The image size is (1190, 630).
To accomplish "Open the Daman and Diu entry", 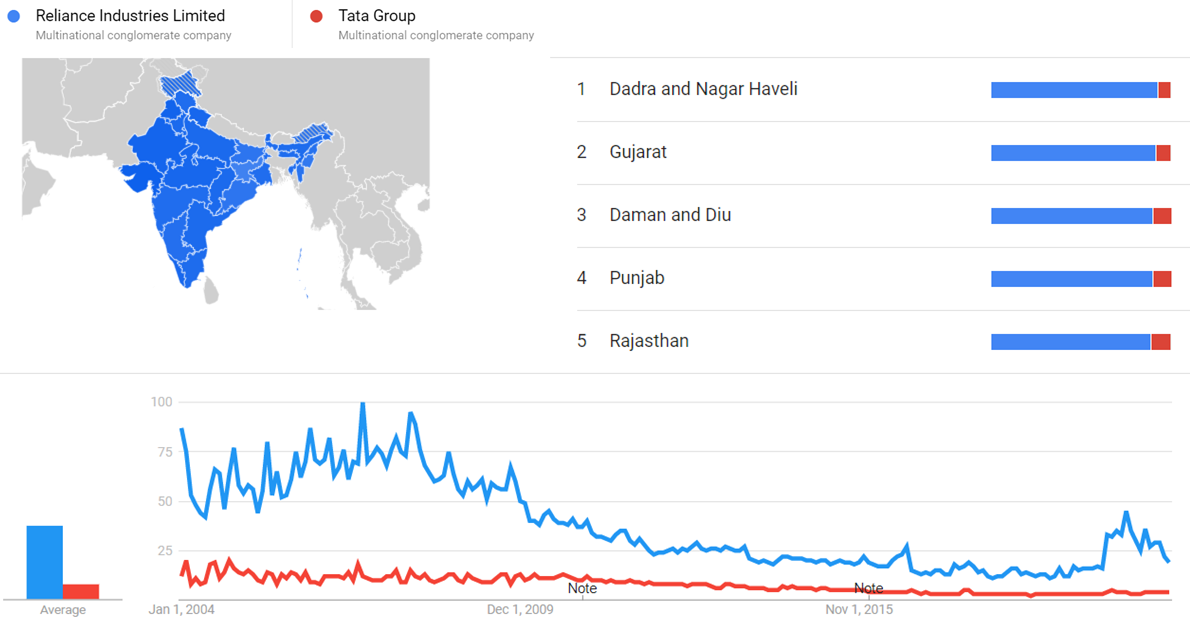I will click(x=883, y=216).
